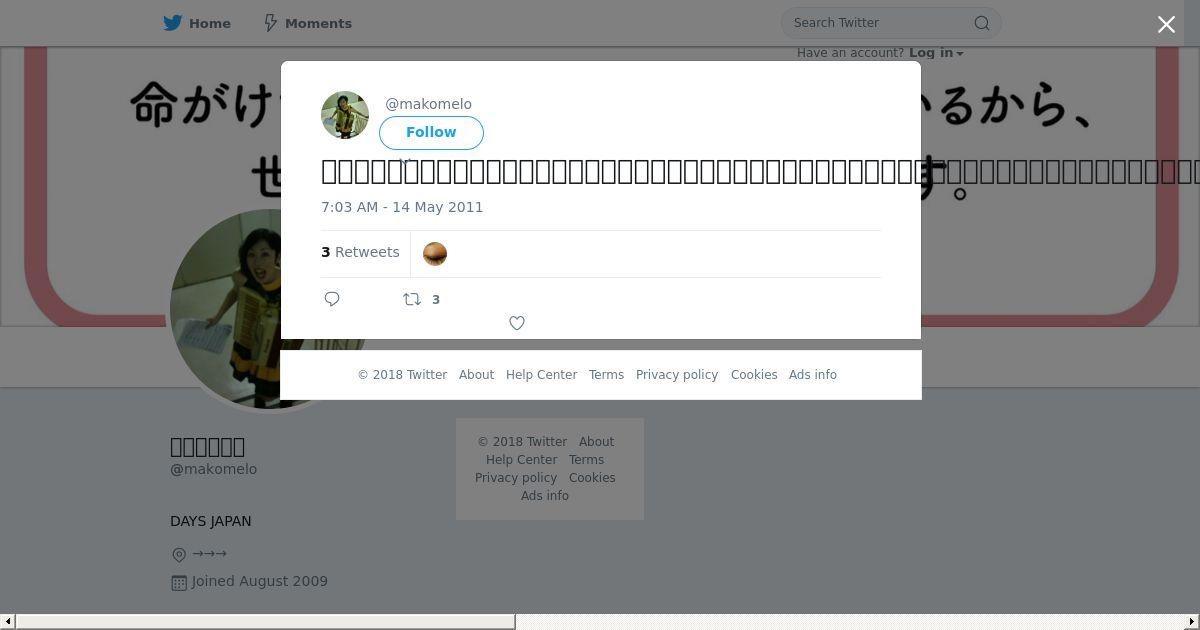Viewport: 1200px width, 630px height.
Task: Click the Twitter bird Home icon
Action: tap(173, 23)
